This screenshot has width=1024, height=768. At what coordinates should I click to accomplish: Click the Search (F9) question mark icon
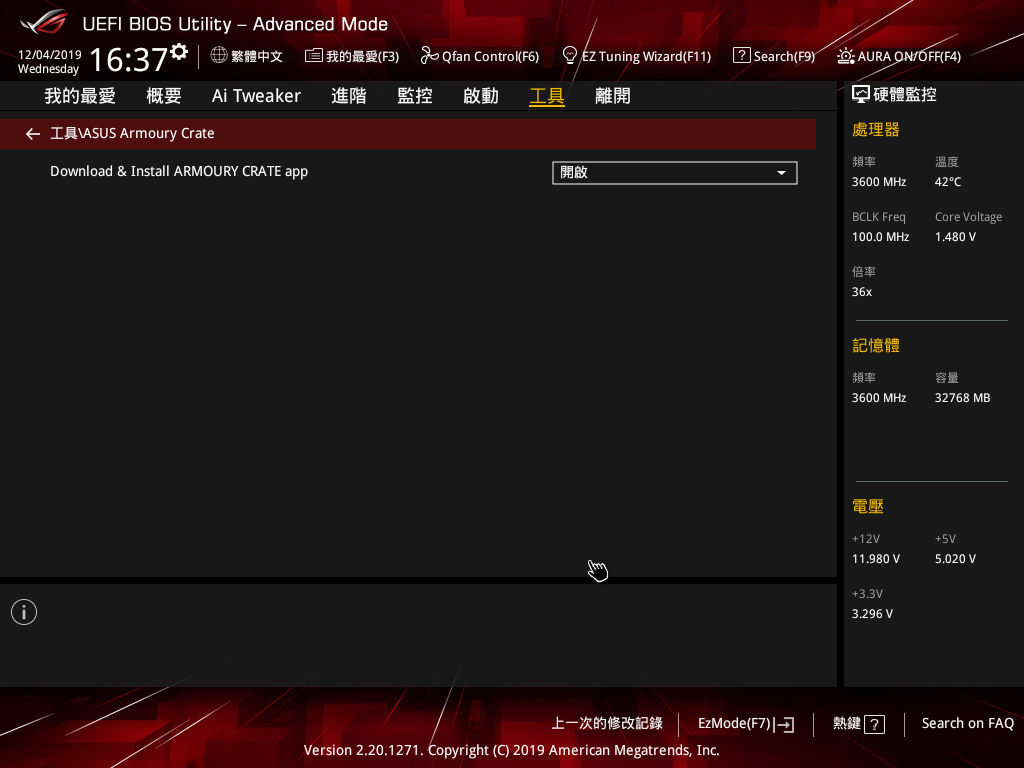(x=741, y=56)
